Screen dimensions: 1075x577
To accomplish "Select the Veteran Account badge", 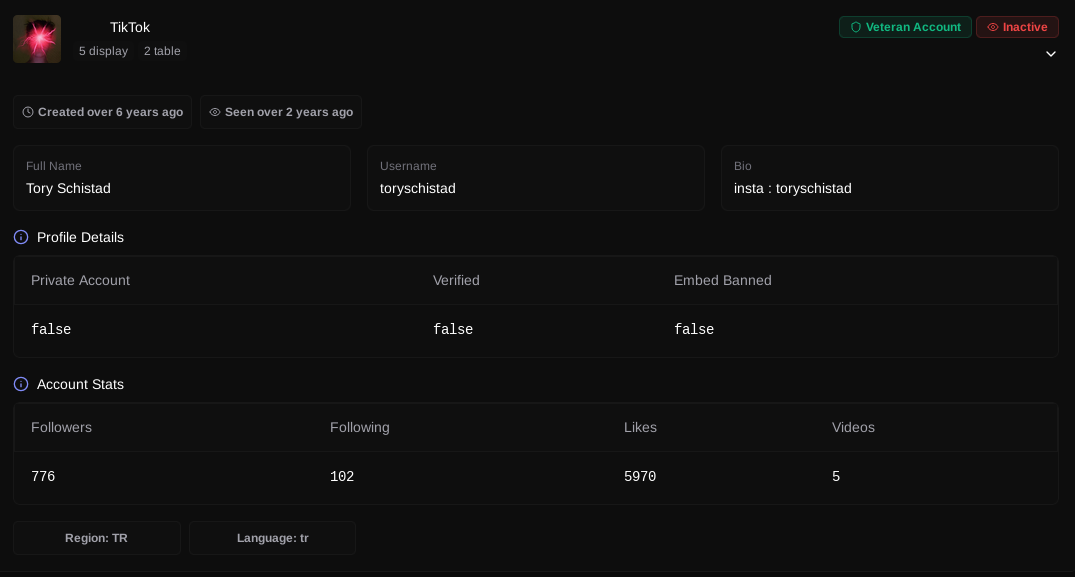I will (905, 27).
